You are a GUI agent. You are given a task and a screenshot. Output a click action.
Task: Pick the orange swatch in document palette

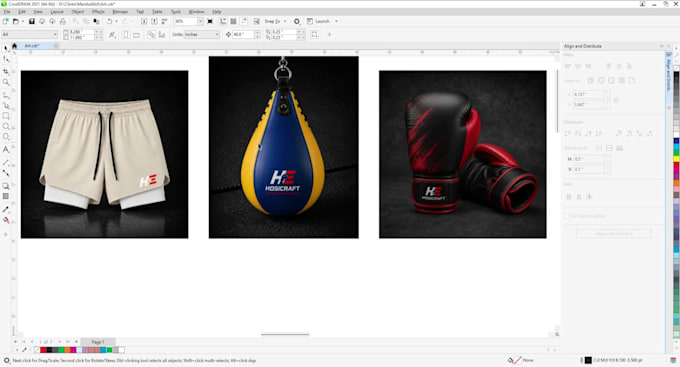coord(67,350)
